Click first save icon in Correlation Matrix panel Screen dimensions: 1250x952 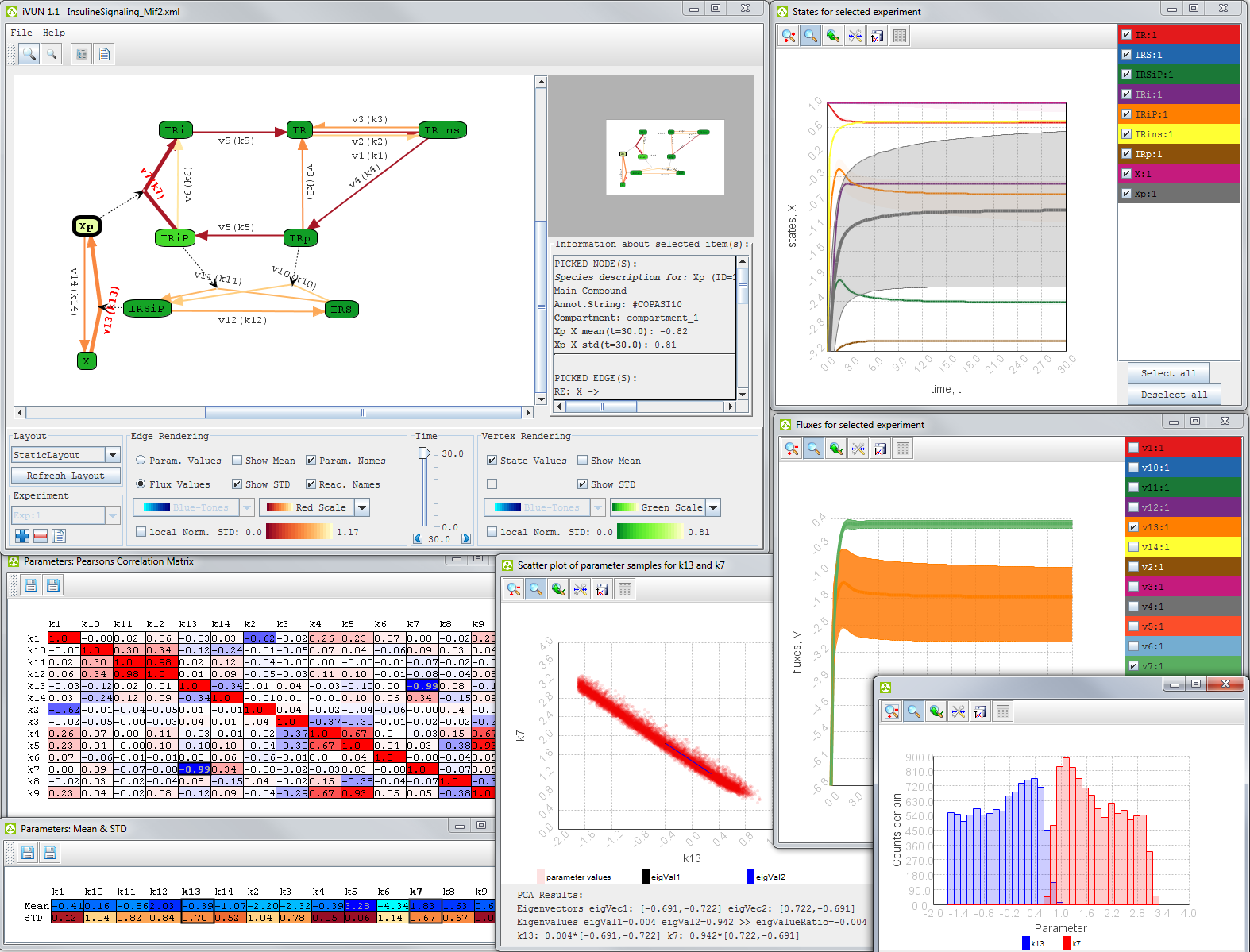[30, 586]
